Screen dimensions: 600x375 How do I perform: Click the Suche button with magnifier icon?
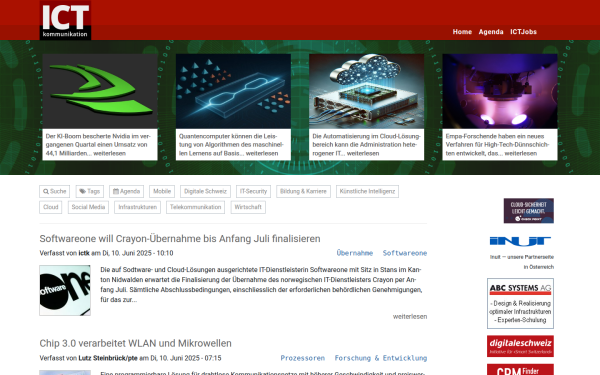[x=54, y=191]
